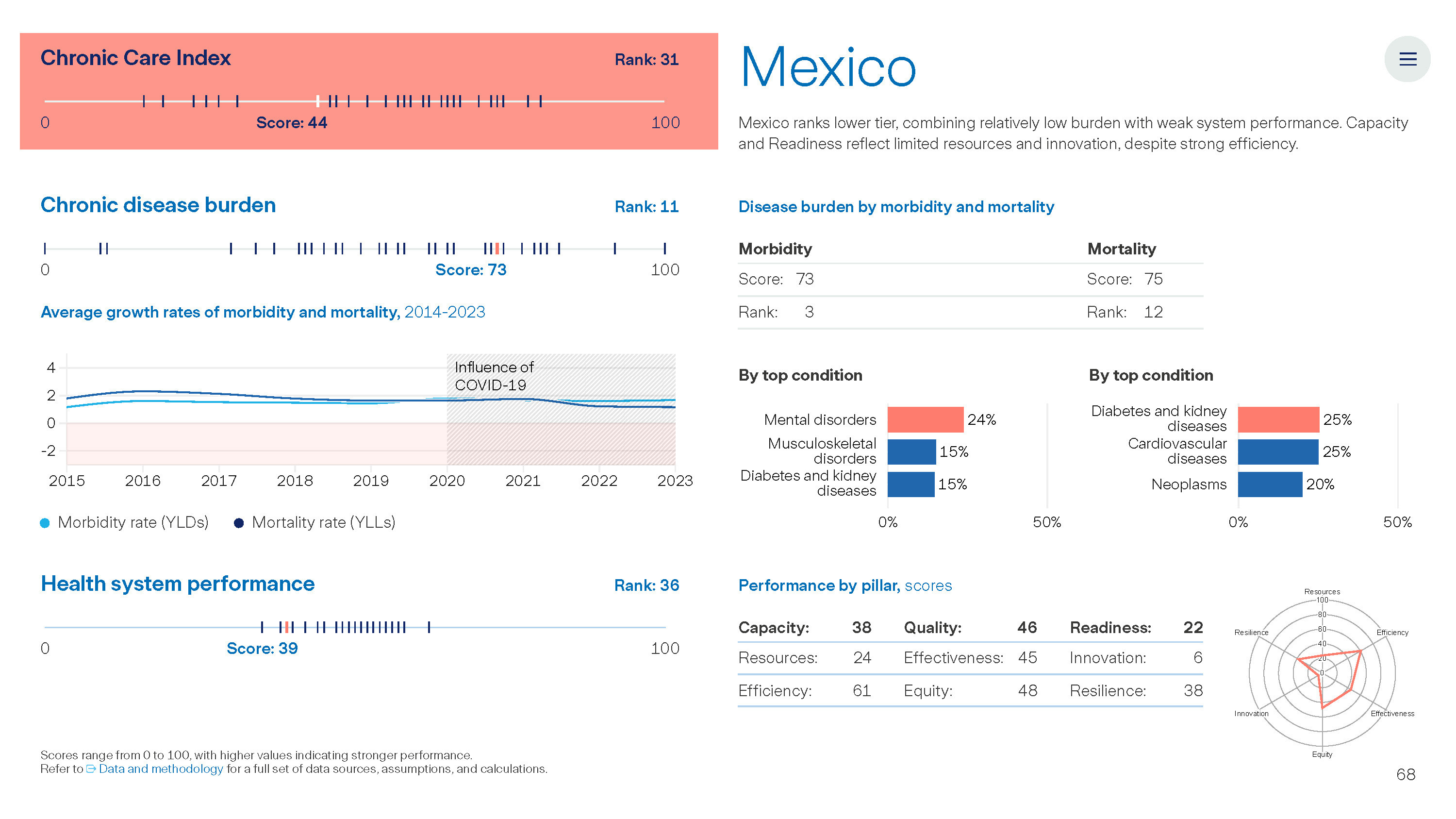
Task: Click the Efficiency label on radar chart
Action: (x=1392, y=632)
